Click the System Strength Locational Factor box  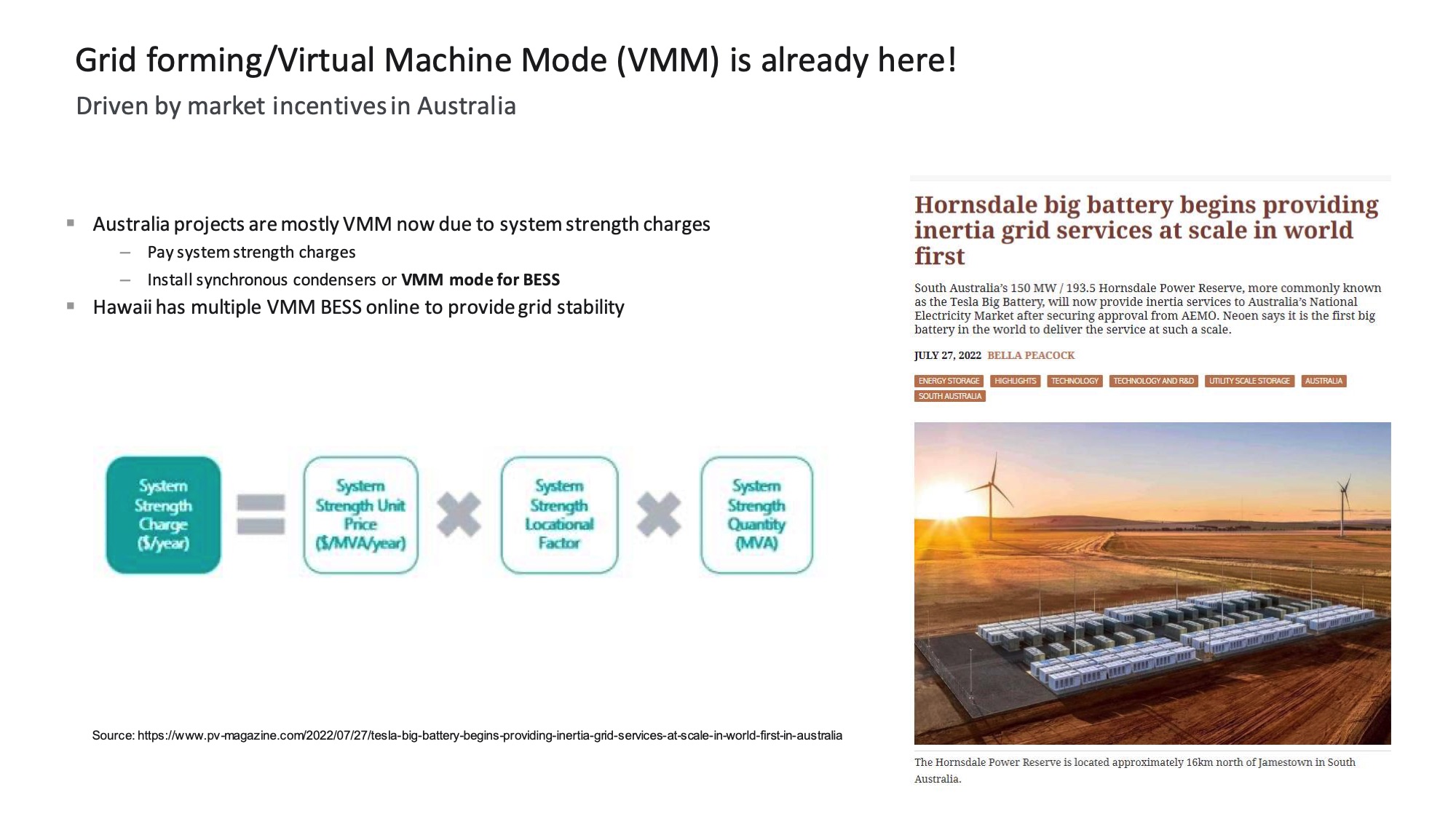tap(559, 515)
